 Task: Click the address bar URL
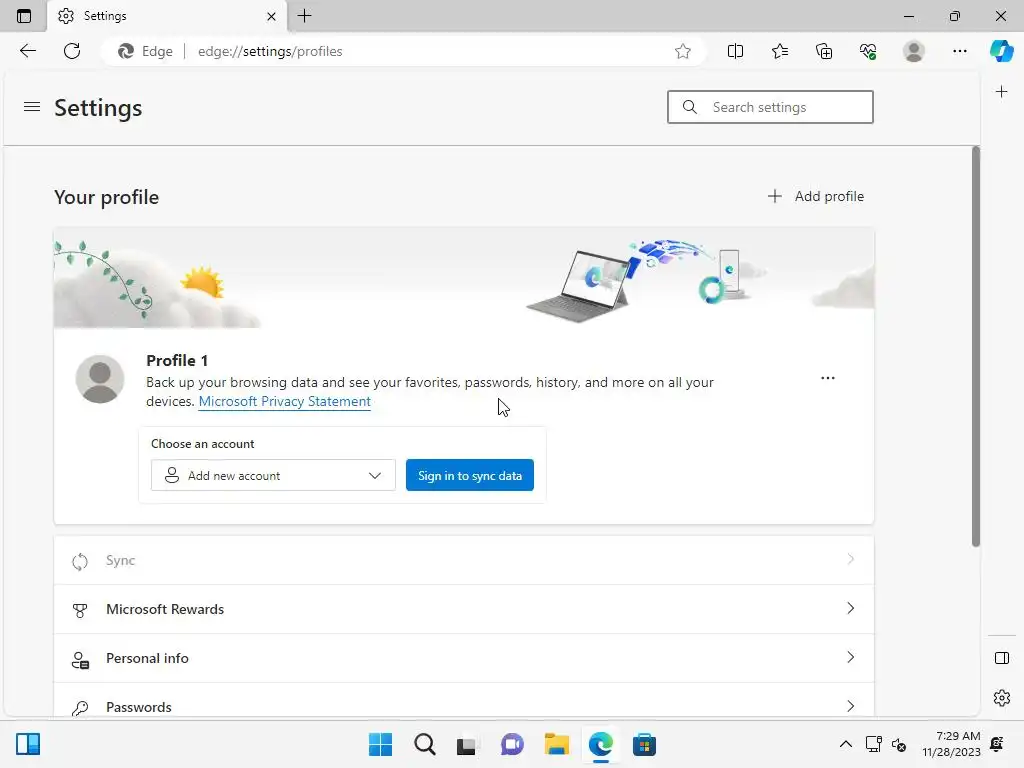coord(270,51)
